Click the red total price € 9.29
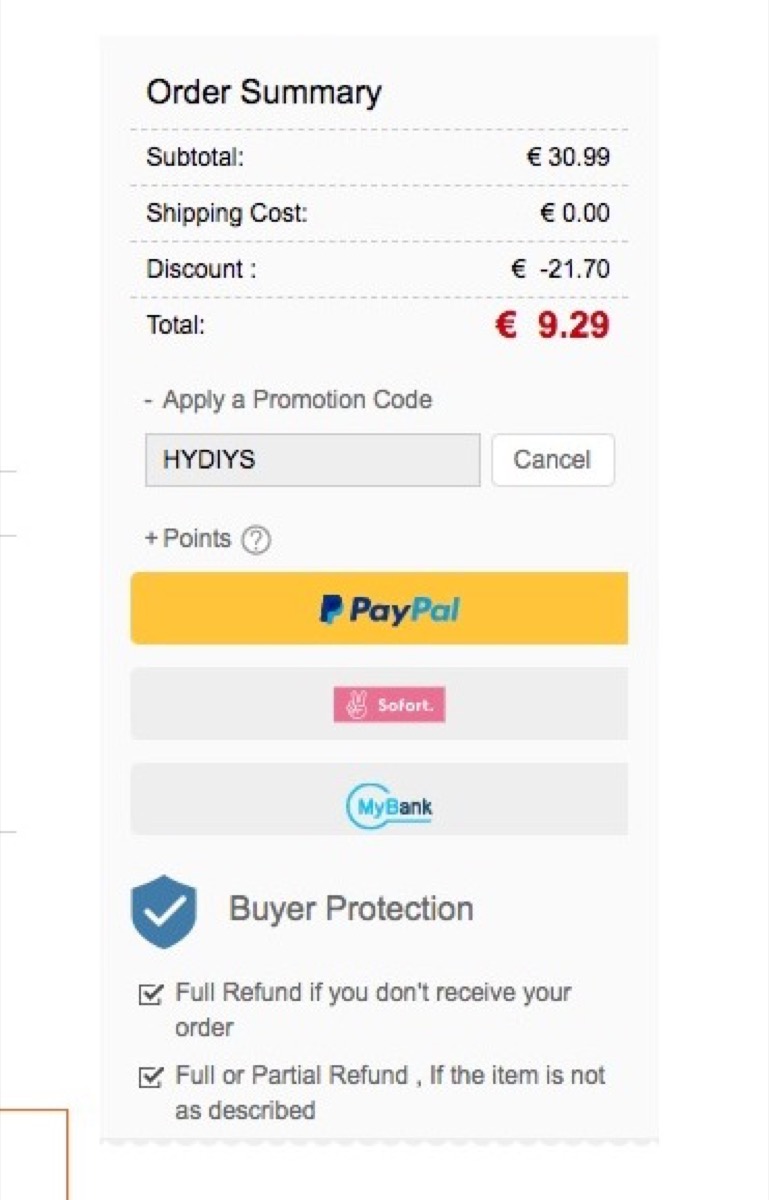The image size is (769, 1200). [x=552, y=325]
